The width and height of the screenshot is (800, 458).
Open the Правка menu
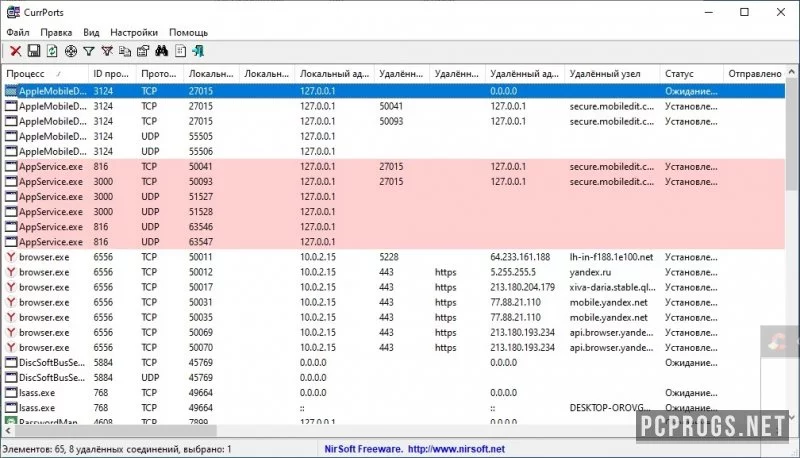[x=56, y=32]
